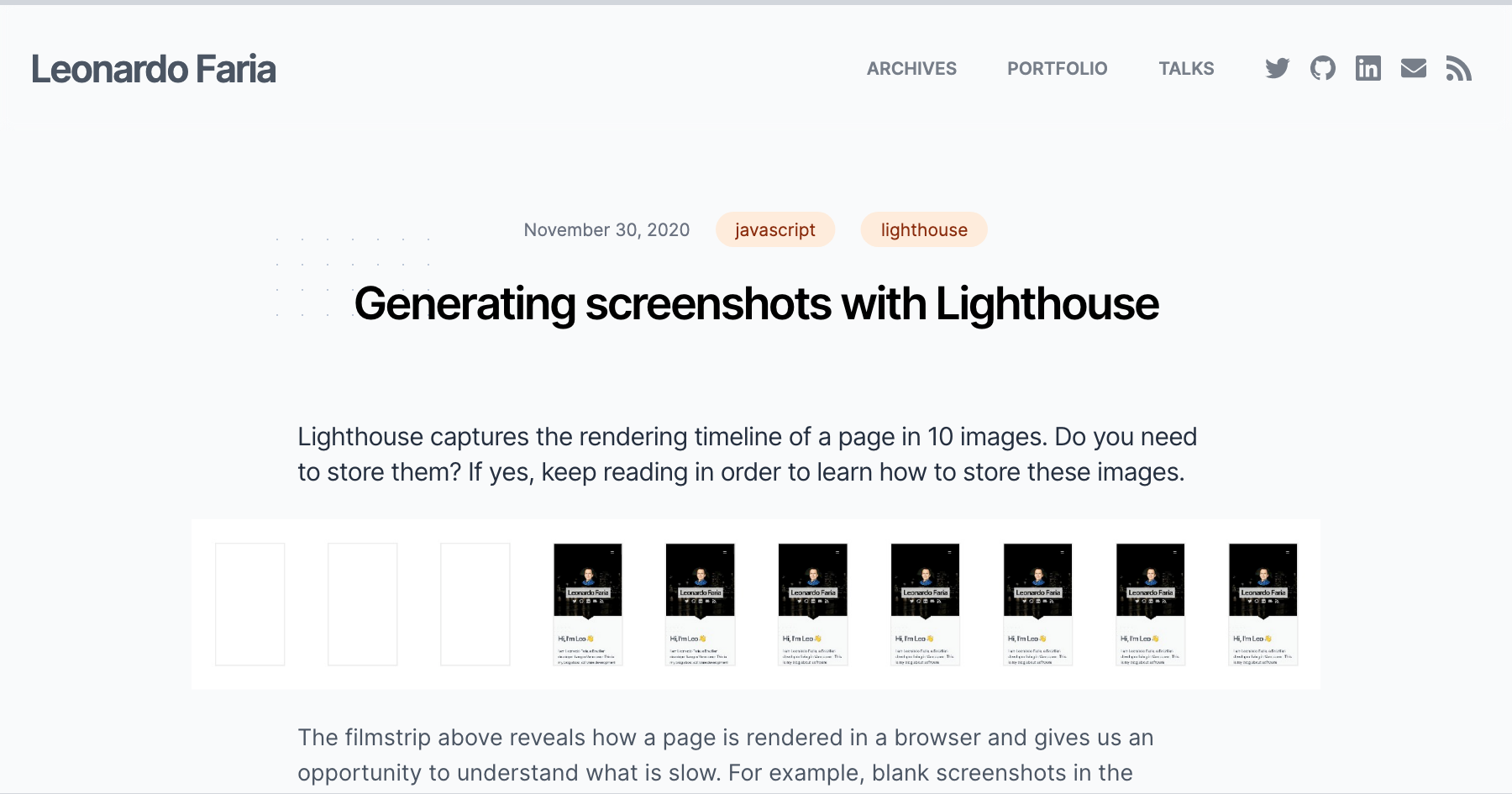Open the TALKS menu item
The image size is (1512, 794).
tap(1186, 68)
